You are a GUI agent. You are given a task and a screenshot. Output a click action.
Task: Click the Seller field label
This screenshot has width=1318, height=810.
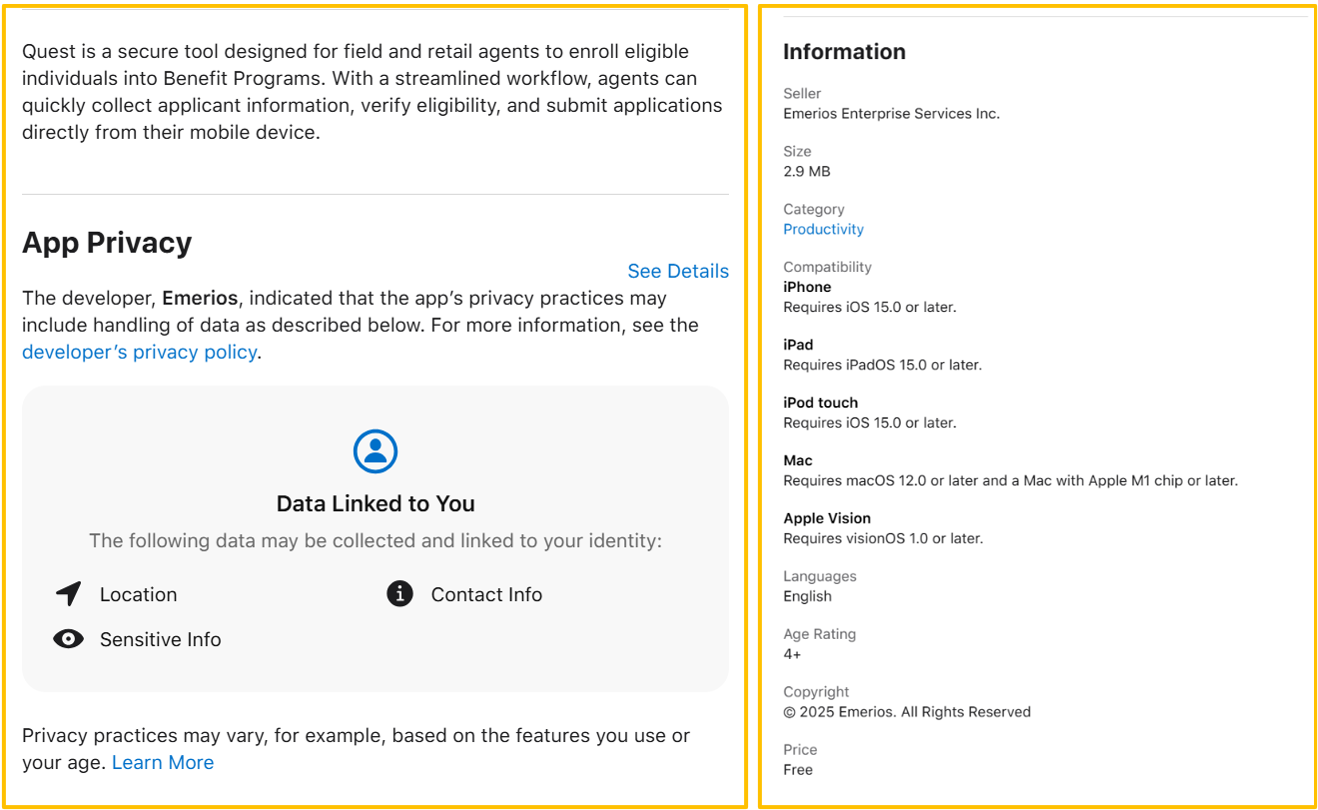tap(802, 93)
